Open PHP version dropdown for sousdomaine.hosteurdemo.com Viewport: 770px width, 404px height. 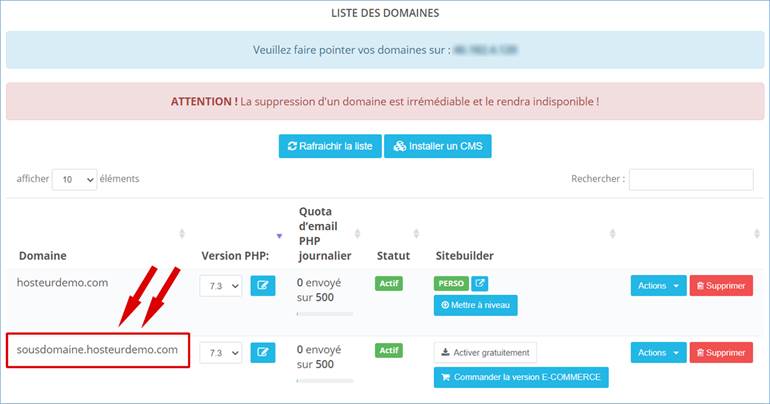point(221,352)
